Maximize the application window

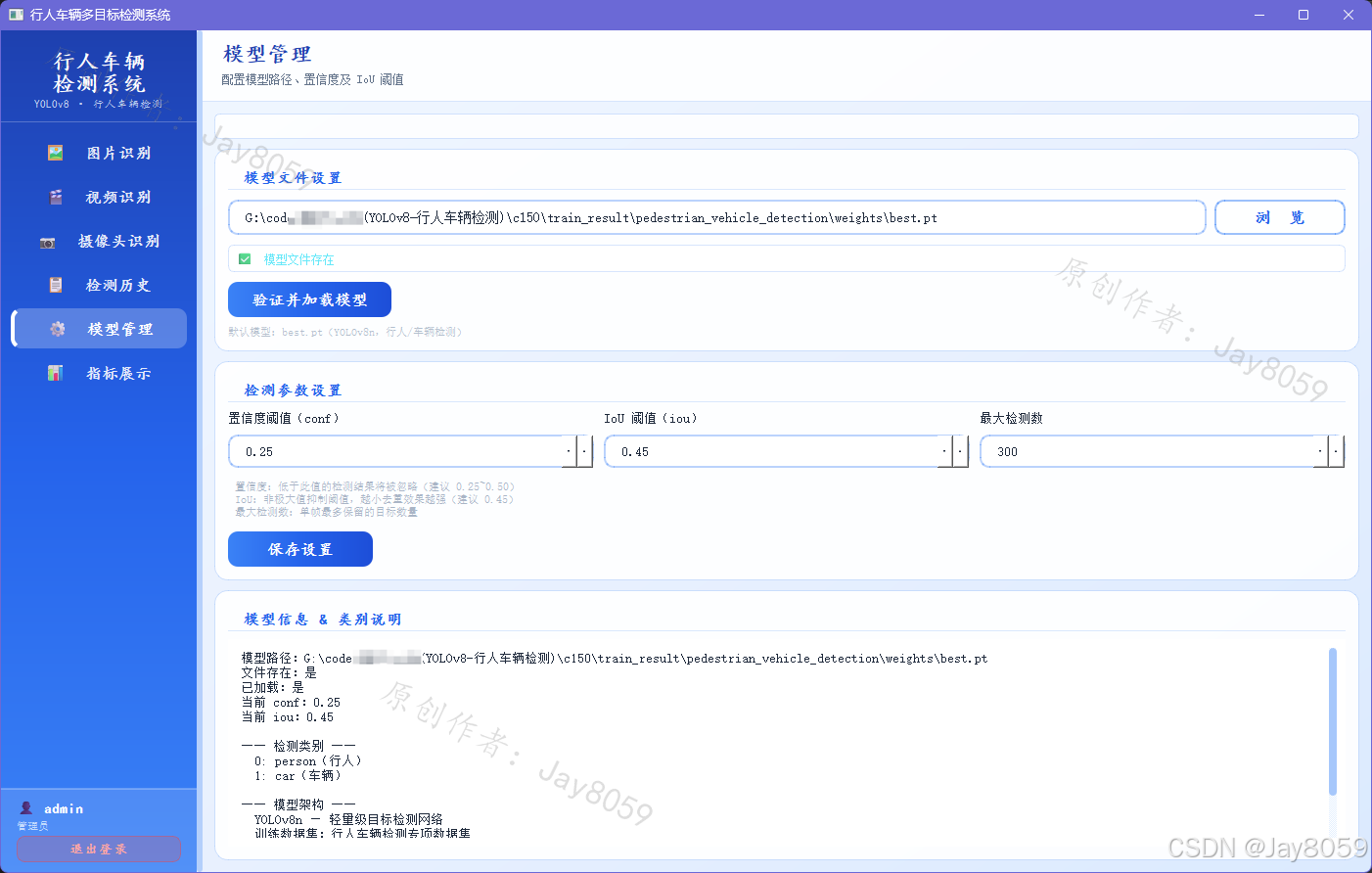1303,15
